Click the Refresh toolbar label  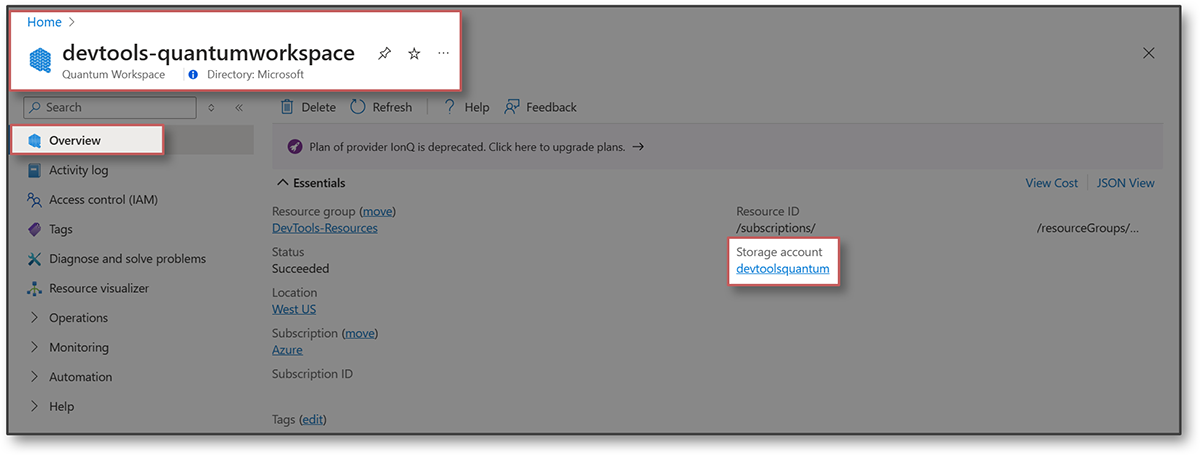point(392,107)
